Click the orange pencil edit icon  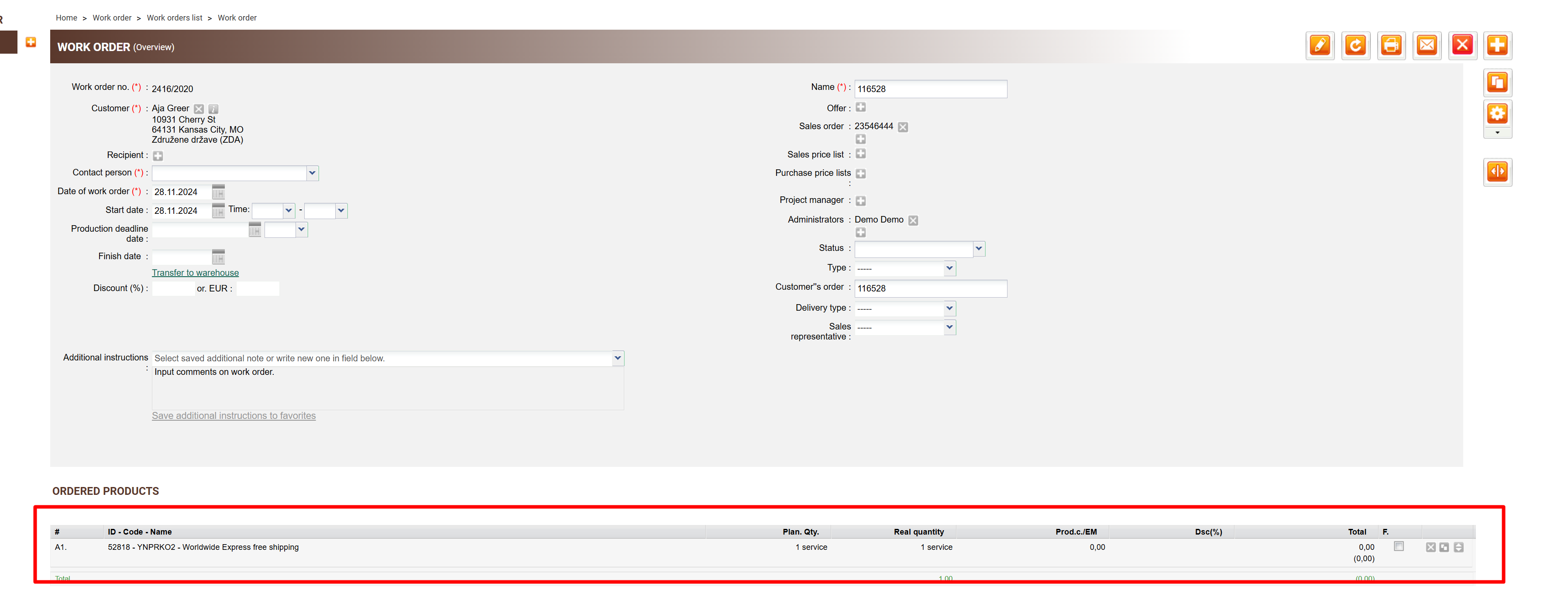(x=1320, y=46)
